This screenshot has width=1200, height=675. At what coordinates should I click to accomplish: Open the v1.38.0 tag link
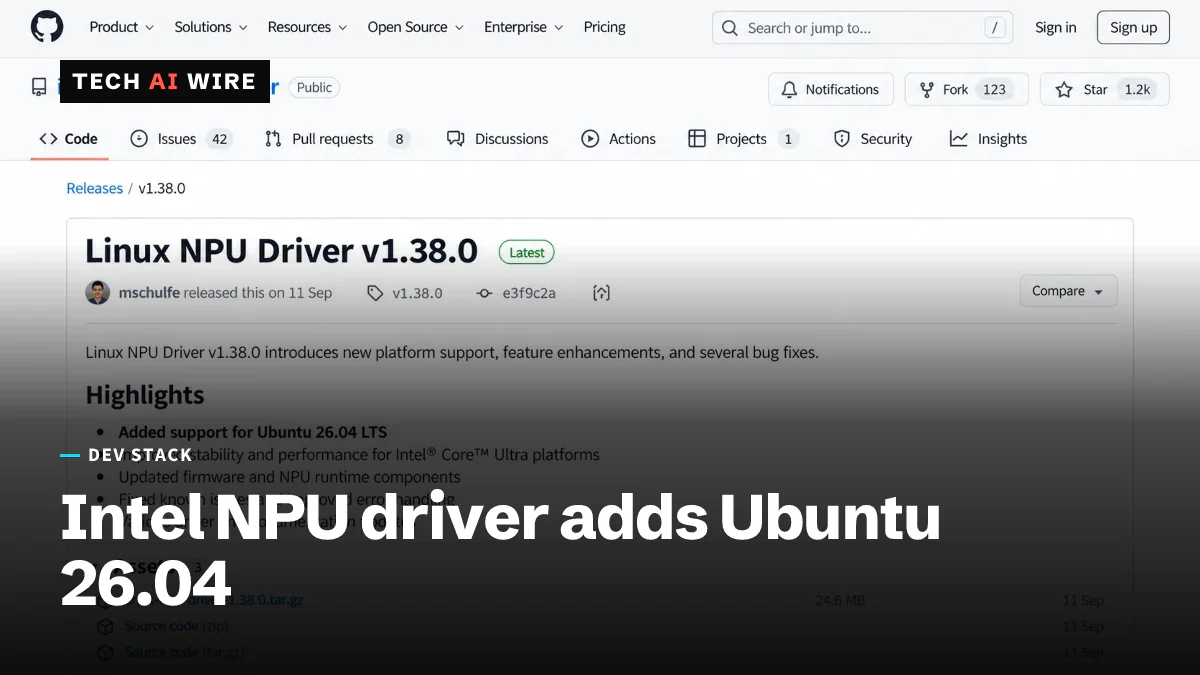(405, 293)
